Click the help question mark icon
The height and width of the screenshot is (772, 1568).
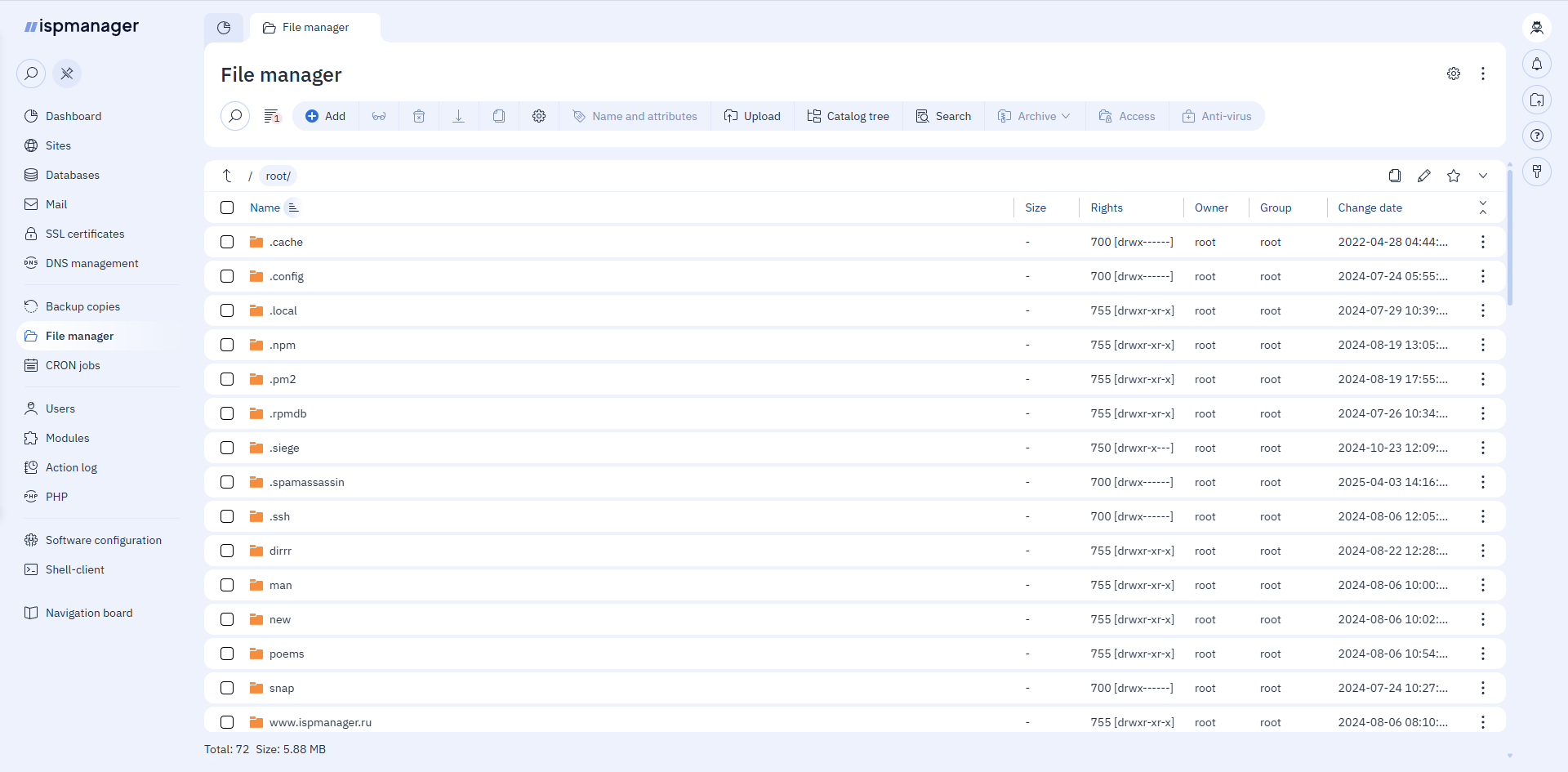coord(1537,136)
